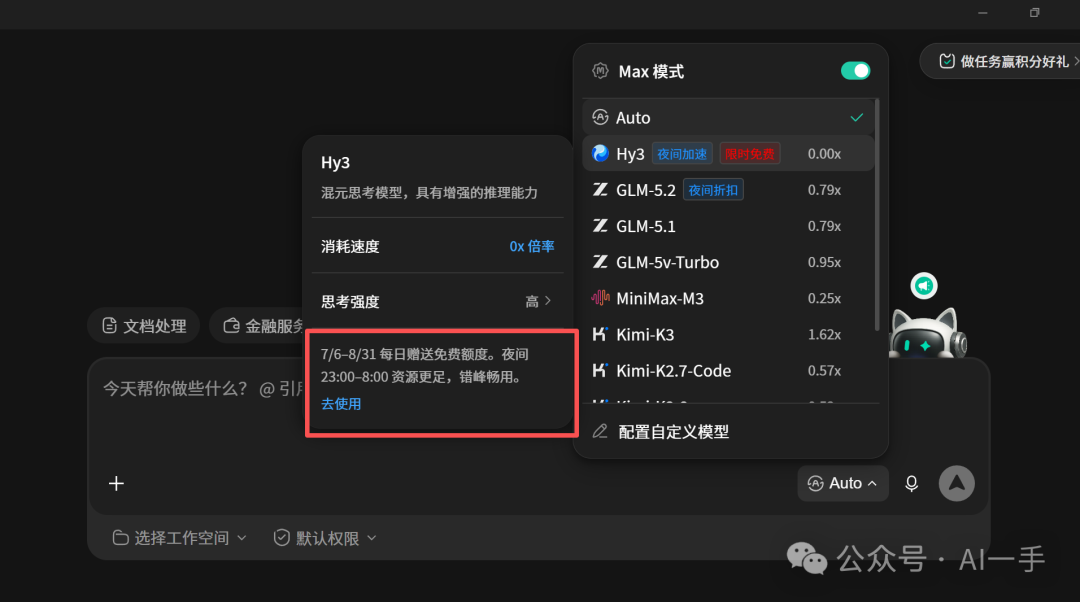Follow the 去使用 link

click(341, 404)
